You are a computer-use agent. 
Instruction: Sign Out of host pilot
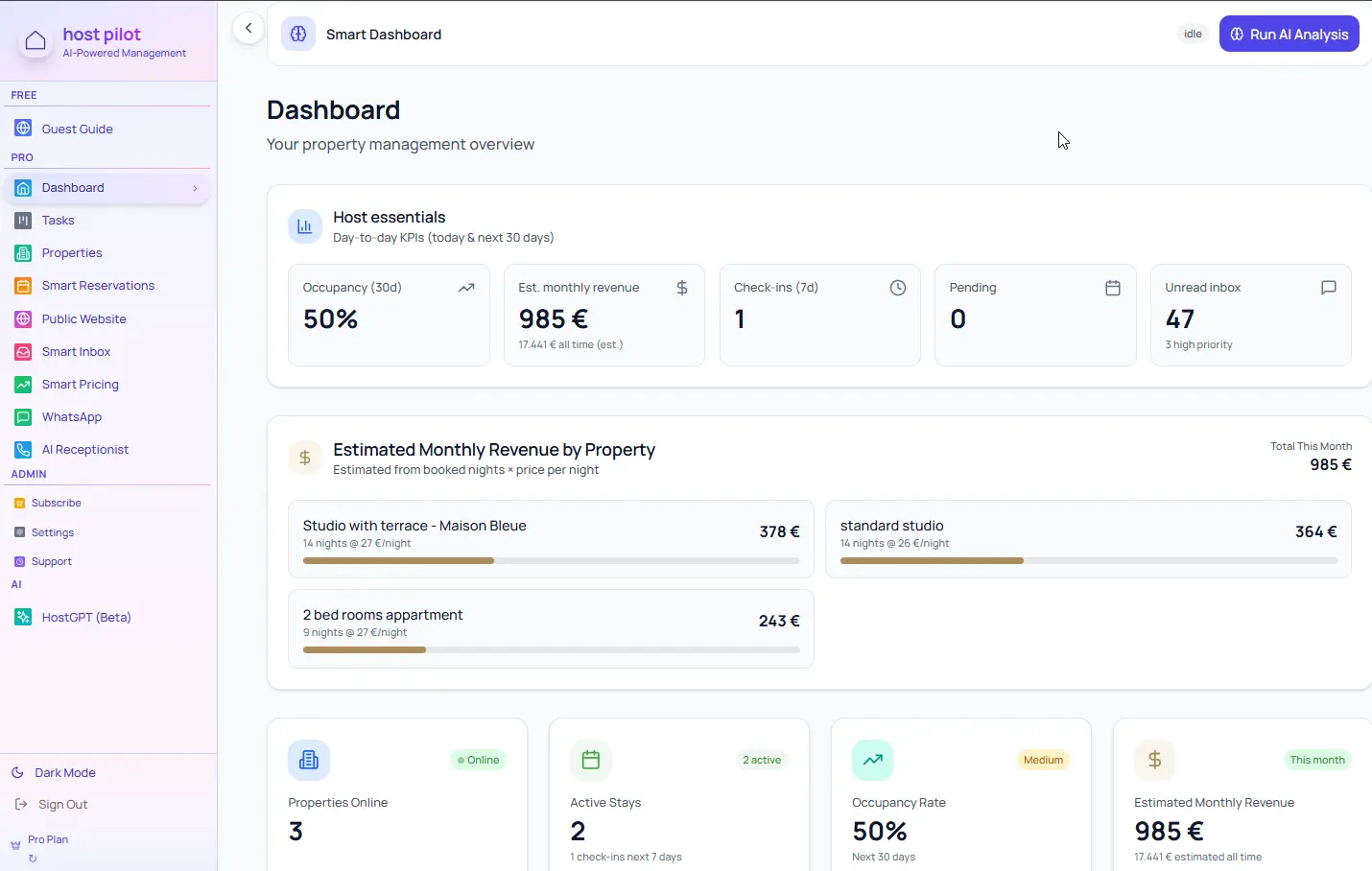[63, 804]
